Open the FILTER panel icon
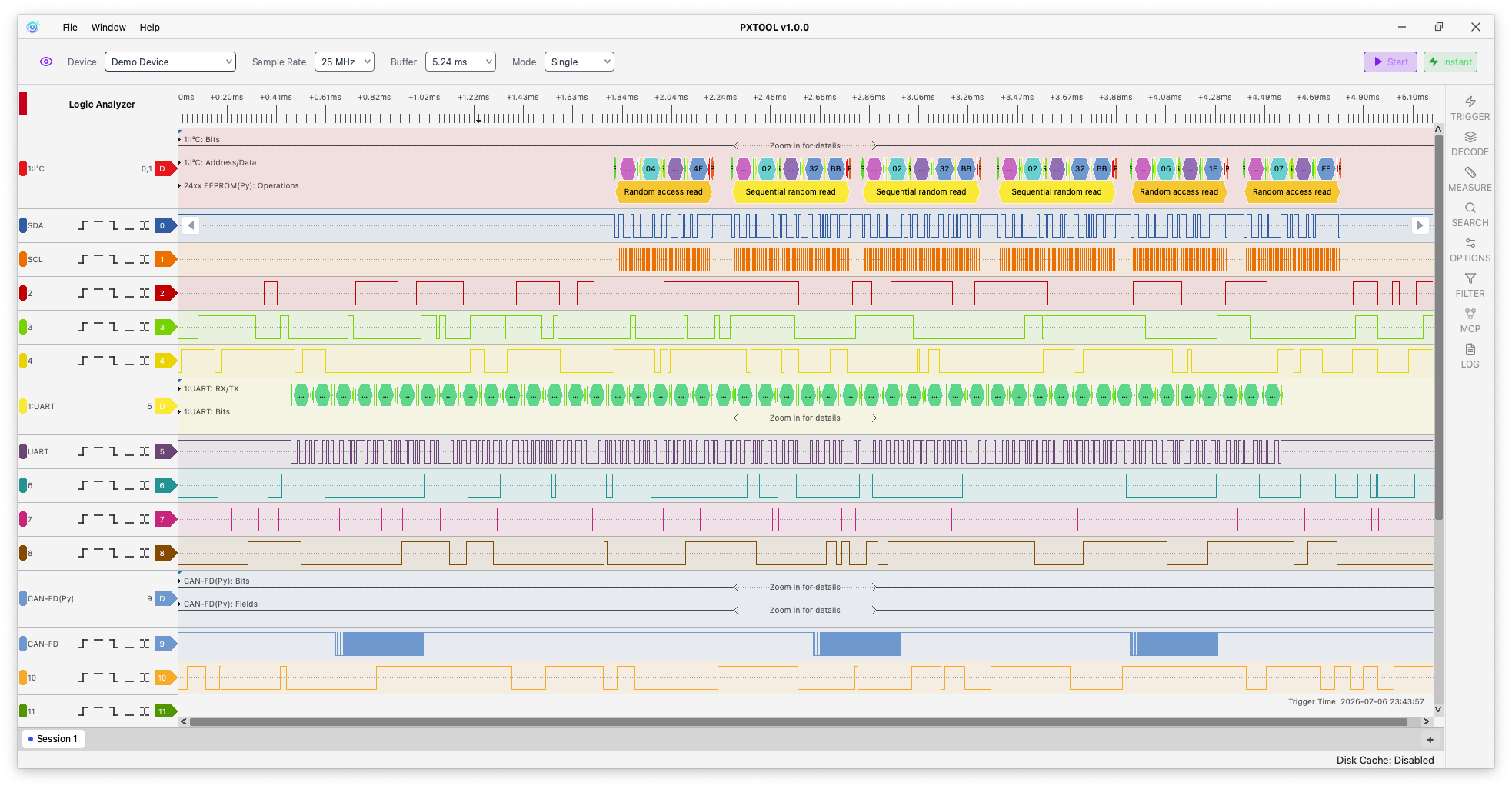 click(x=1470, y=278)
